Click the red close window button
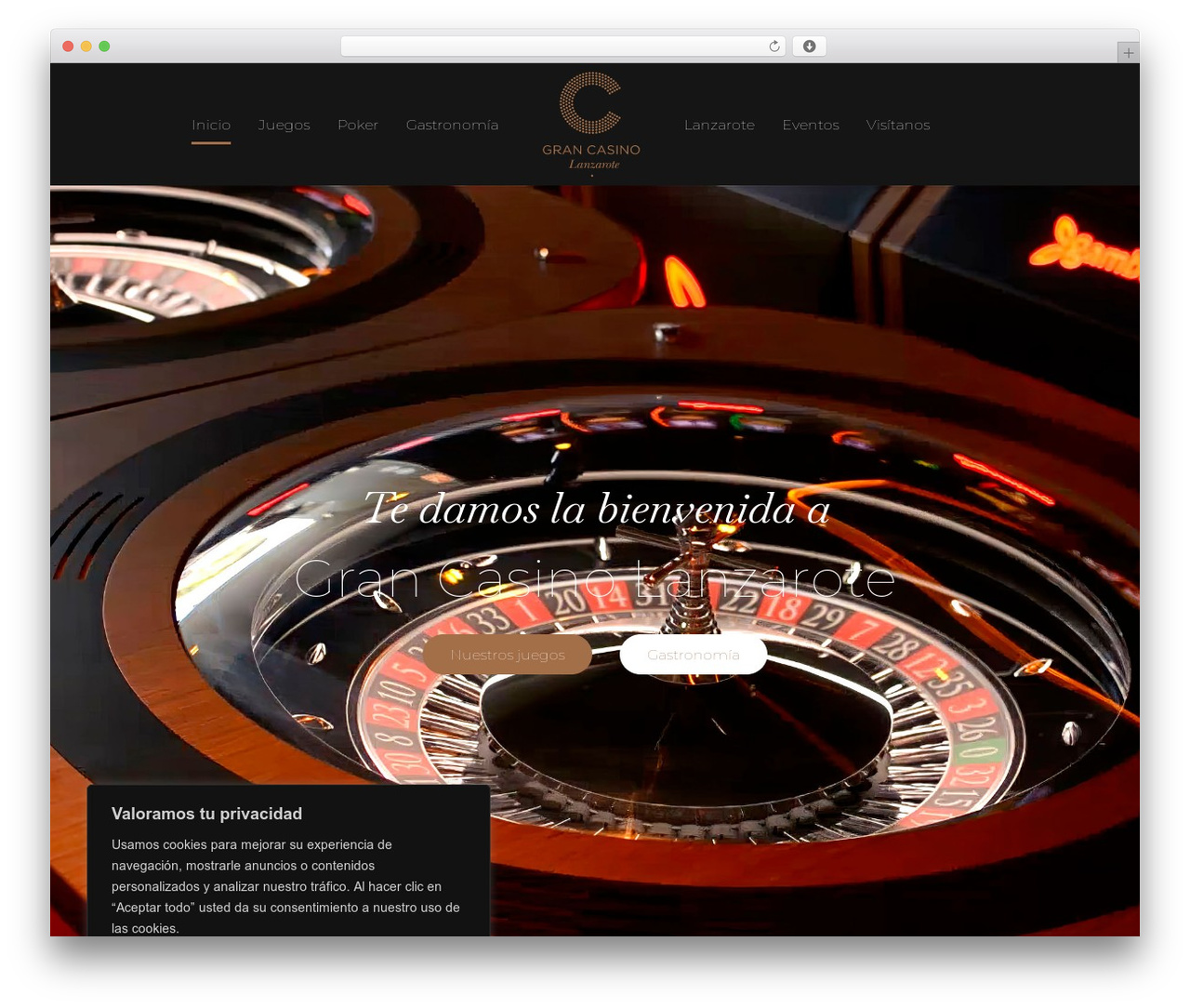The height and width of the screenshot is (1008, 1190). [x=68, y=46]
